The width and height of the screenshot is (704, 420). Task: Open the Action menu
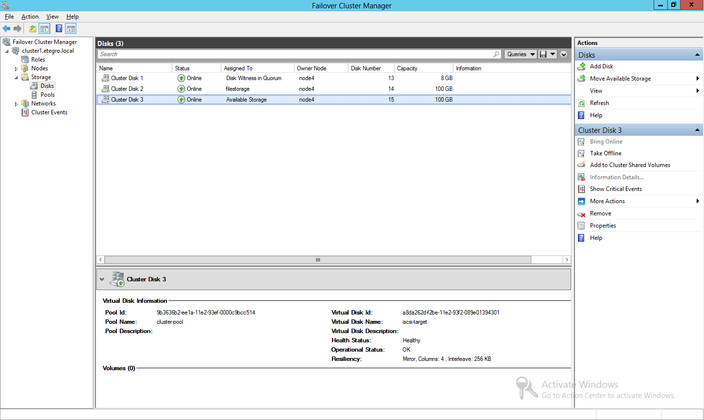click(30, 17)
